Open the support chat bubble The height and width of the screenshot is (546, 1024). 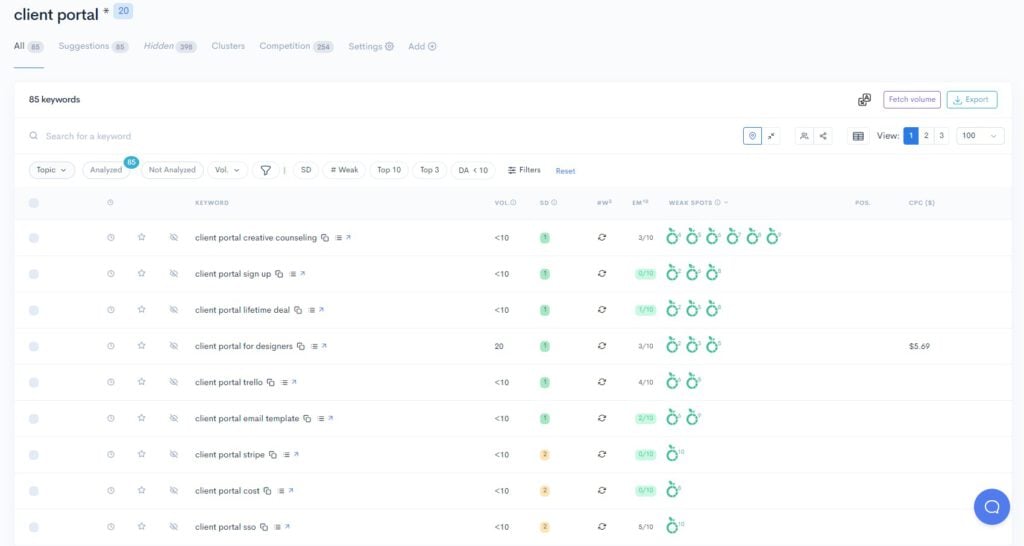click(x=991, y=506)
